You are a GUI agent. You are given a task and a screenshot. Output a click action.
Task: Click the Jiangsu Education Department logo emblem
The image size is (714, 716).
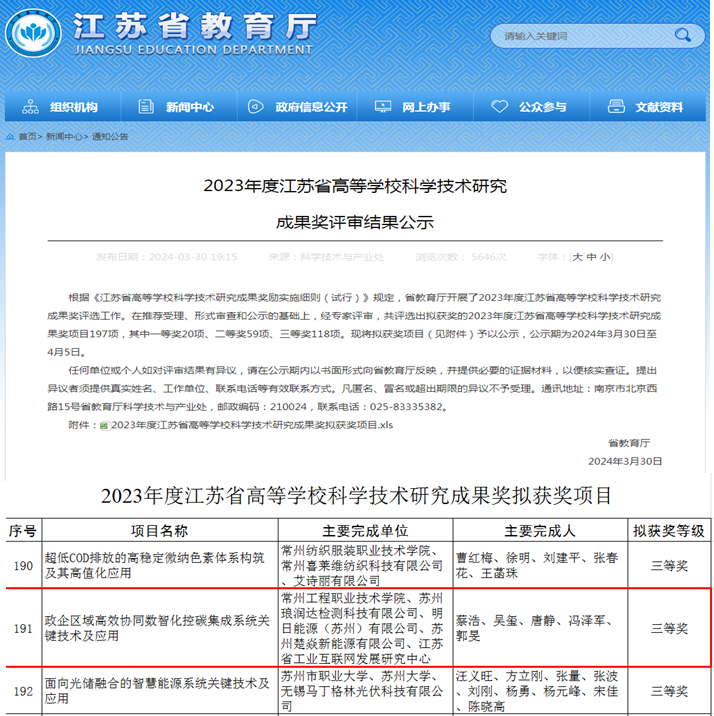(36, 33)
